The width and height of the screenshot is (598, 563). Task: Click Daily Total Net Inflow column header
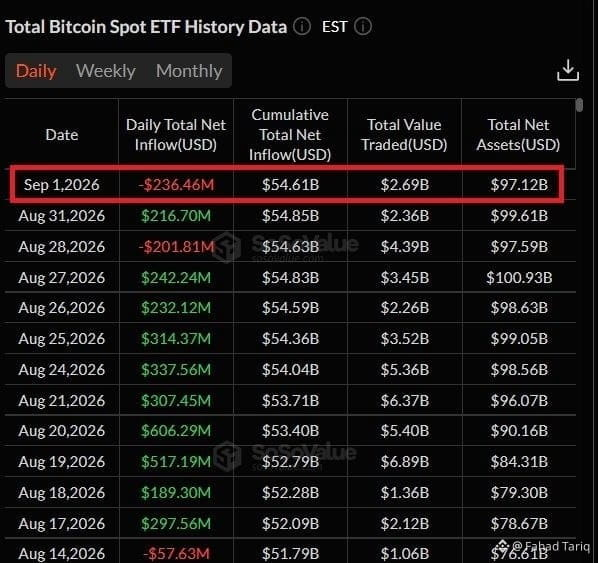coord(176,135)
